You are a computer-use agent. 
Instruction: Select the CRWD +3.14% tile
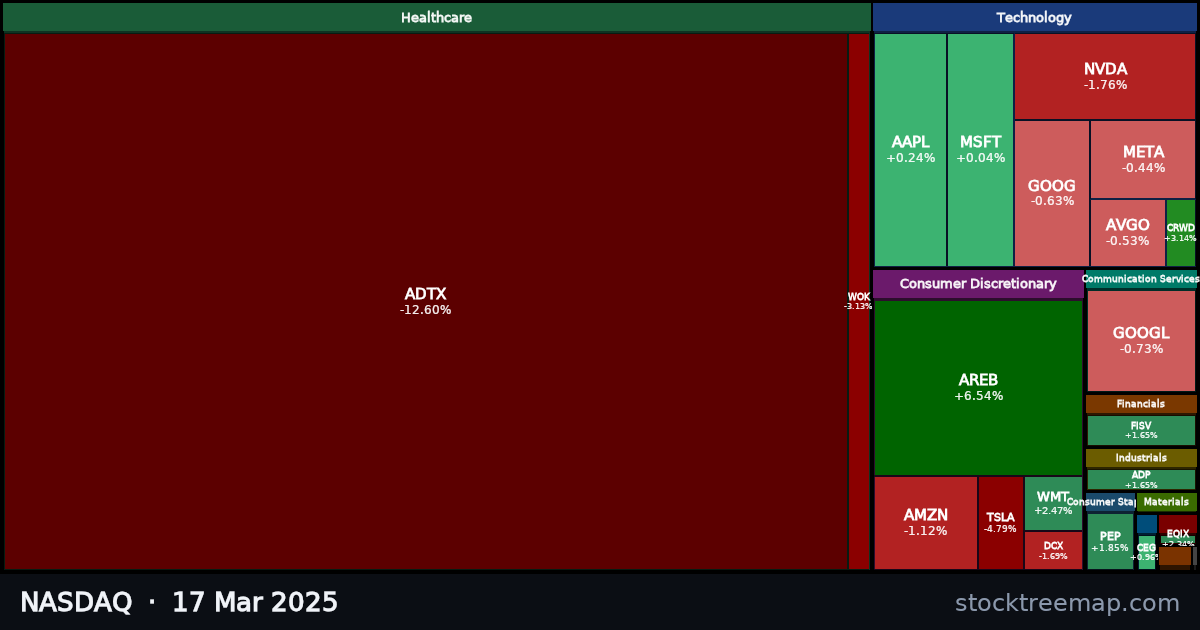[x=1181, y=233]
